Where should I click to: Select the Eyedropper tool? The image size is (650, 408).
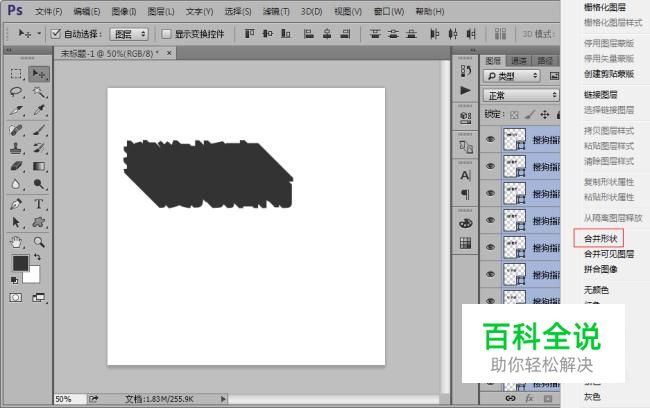(x=39, y=110)
